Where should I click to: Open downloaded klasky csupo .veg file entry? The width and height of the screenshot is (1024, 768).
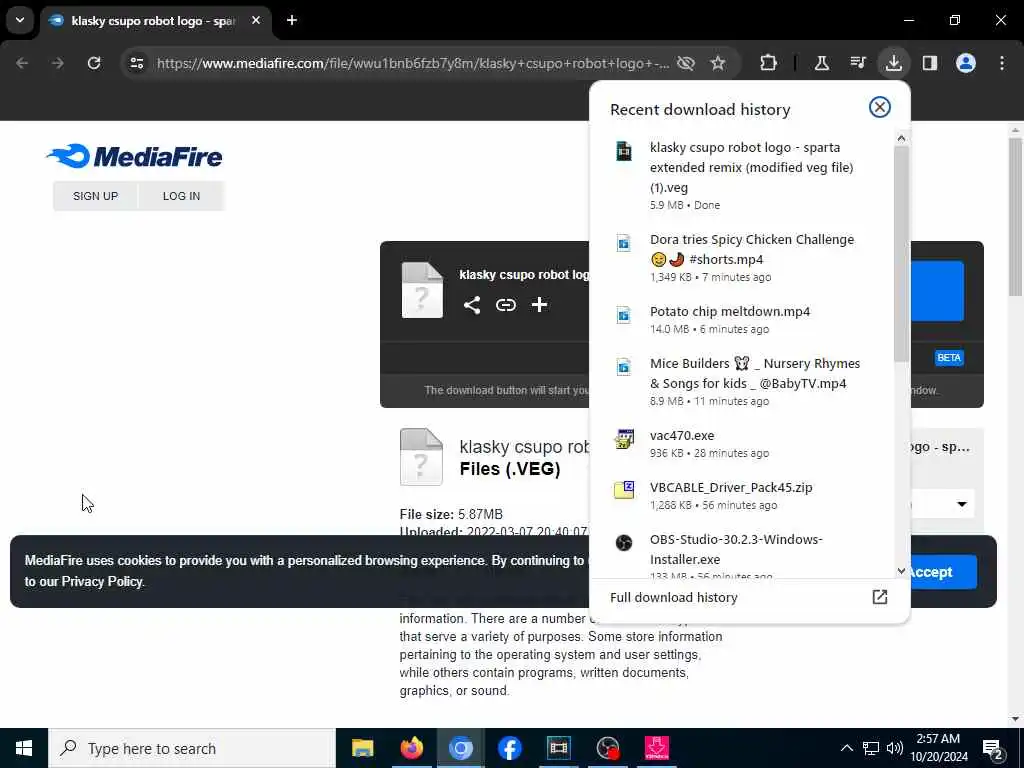coord(742,175)
